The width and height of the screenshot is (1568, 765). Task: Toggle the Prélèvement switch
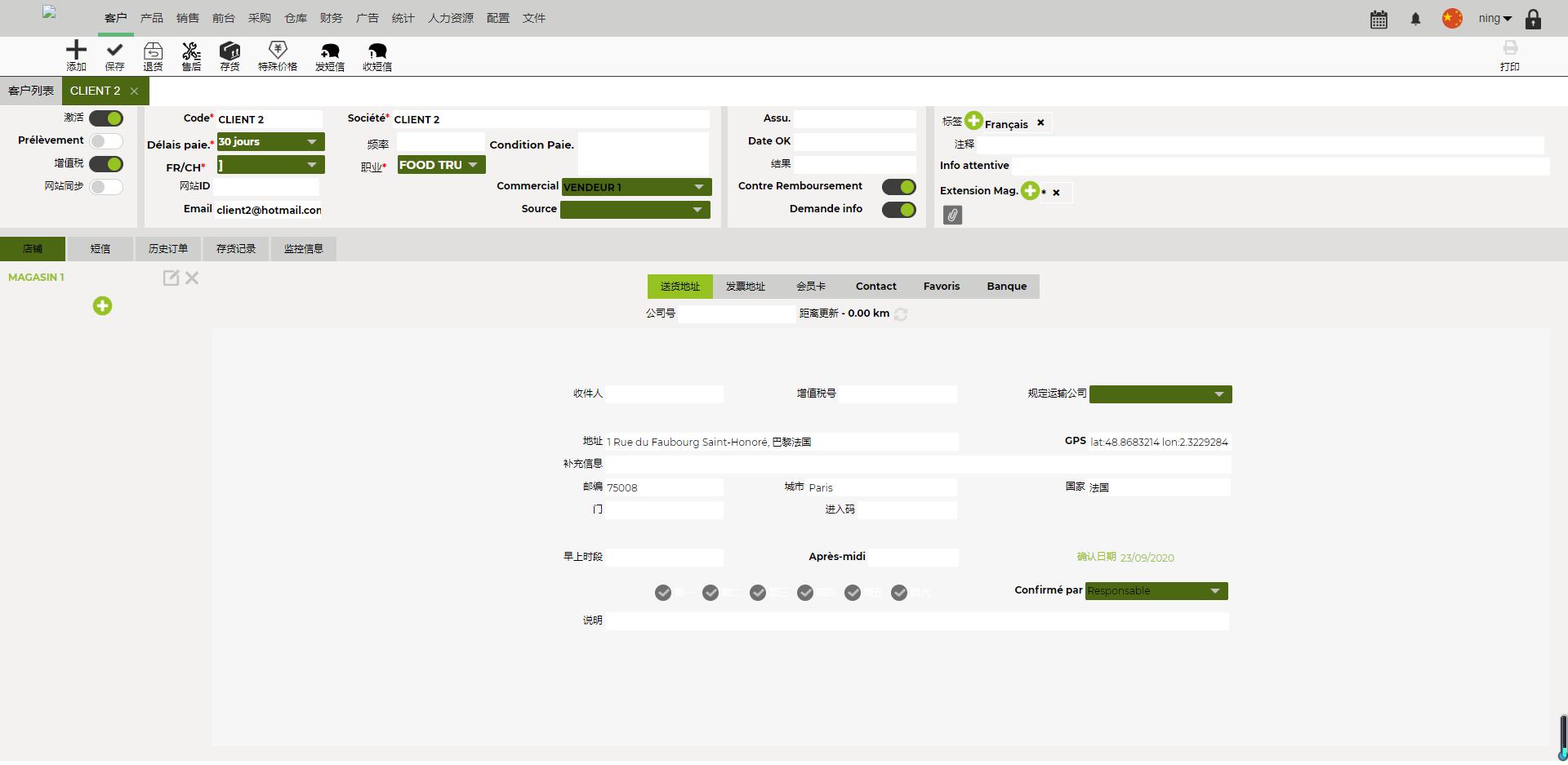pyautogui.click(x=106, y=141)
